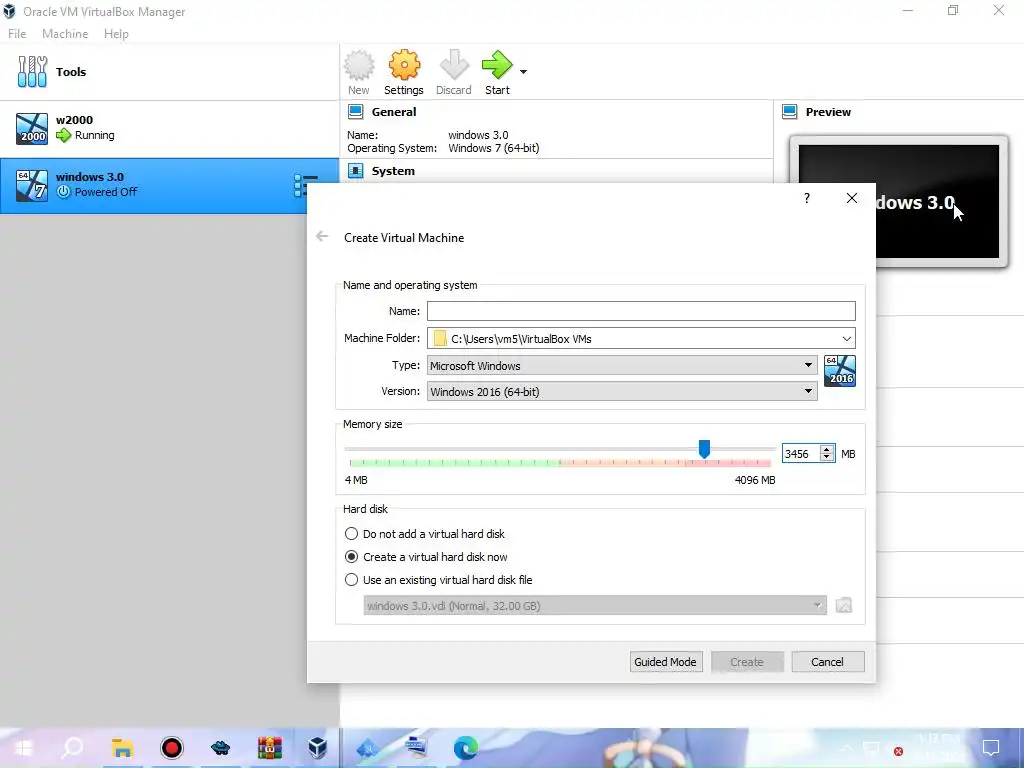
Task: Close the Create Virtual Machine dialog
Action: click(x=852, y=198)
